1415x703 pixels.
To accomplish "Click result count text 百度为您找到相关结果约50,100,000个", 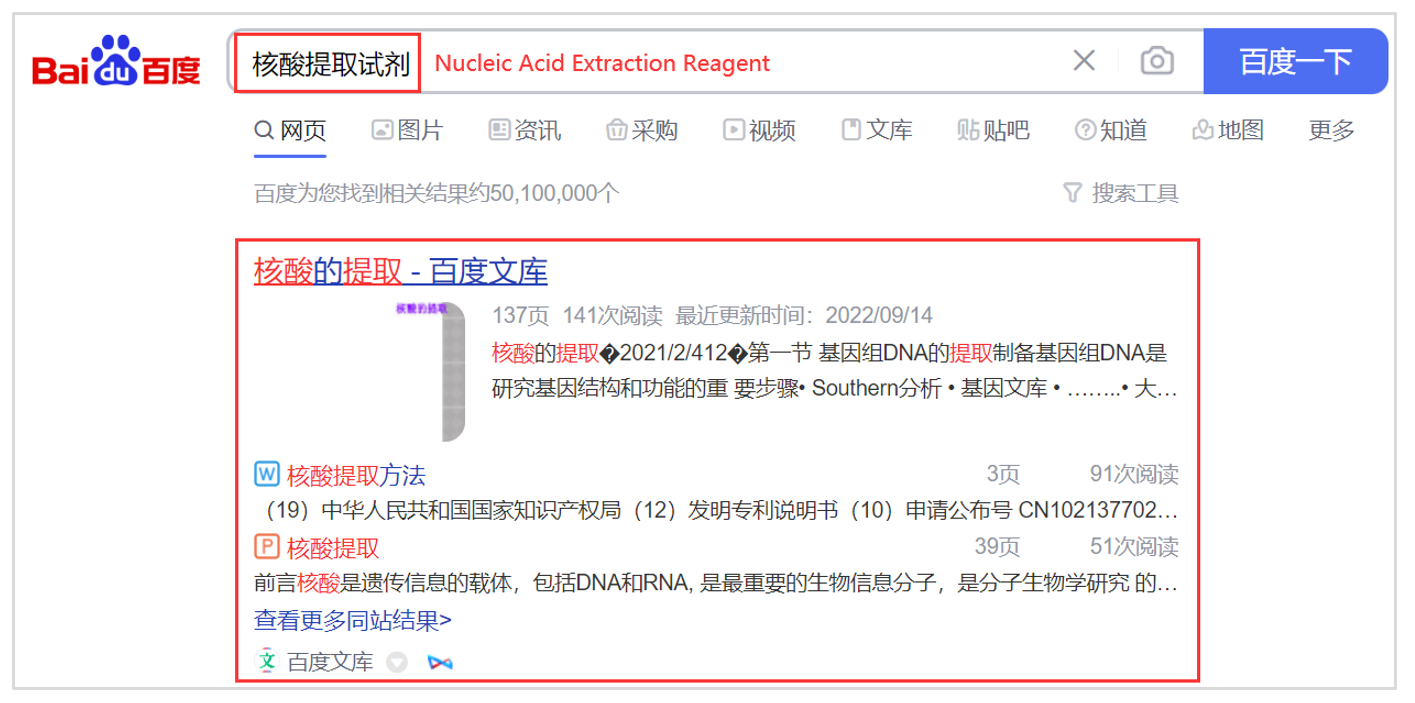I will 437,193.
